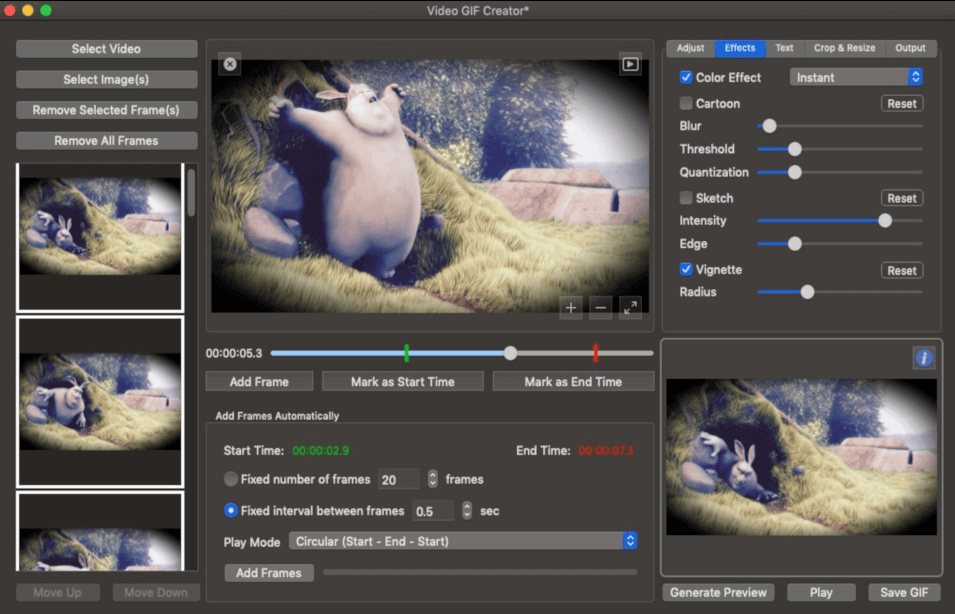
Task: Open the Text tab
Action: [784, 48]
